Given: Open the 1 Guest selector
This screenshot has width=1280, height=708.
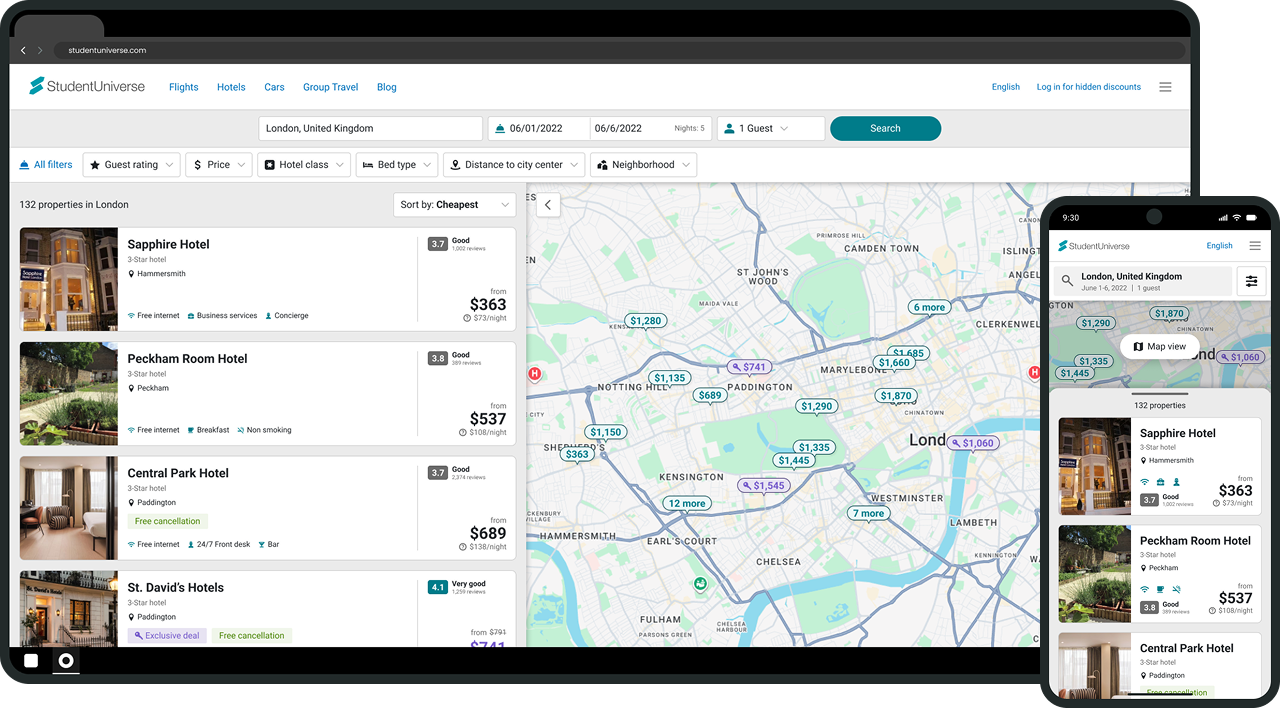Looking at the screenshot, I should pos(771,129).
